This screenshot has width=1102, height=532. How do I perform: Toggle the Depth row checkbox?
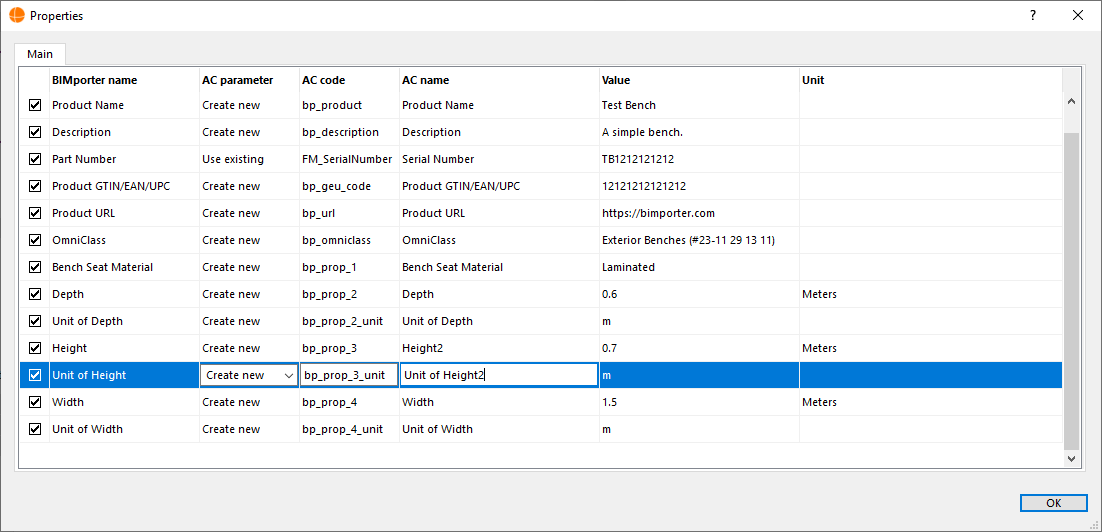click(34, 294)
